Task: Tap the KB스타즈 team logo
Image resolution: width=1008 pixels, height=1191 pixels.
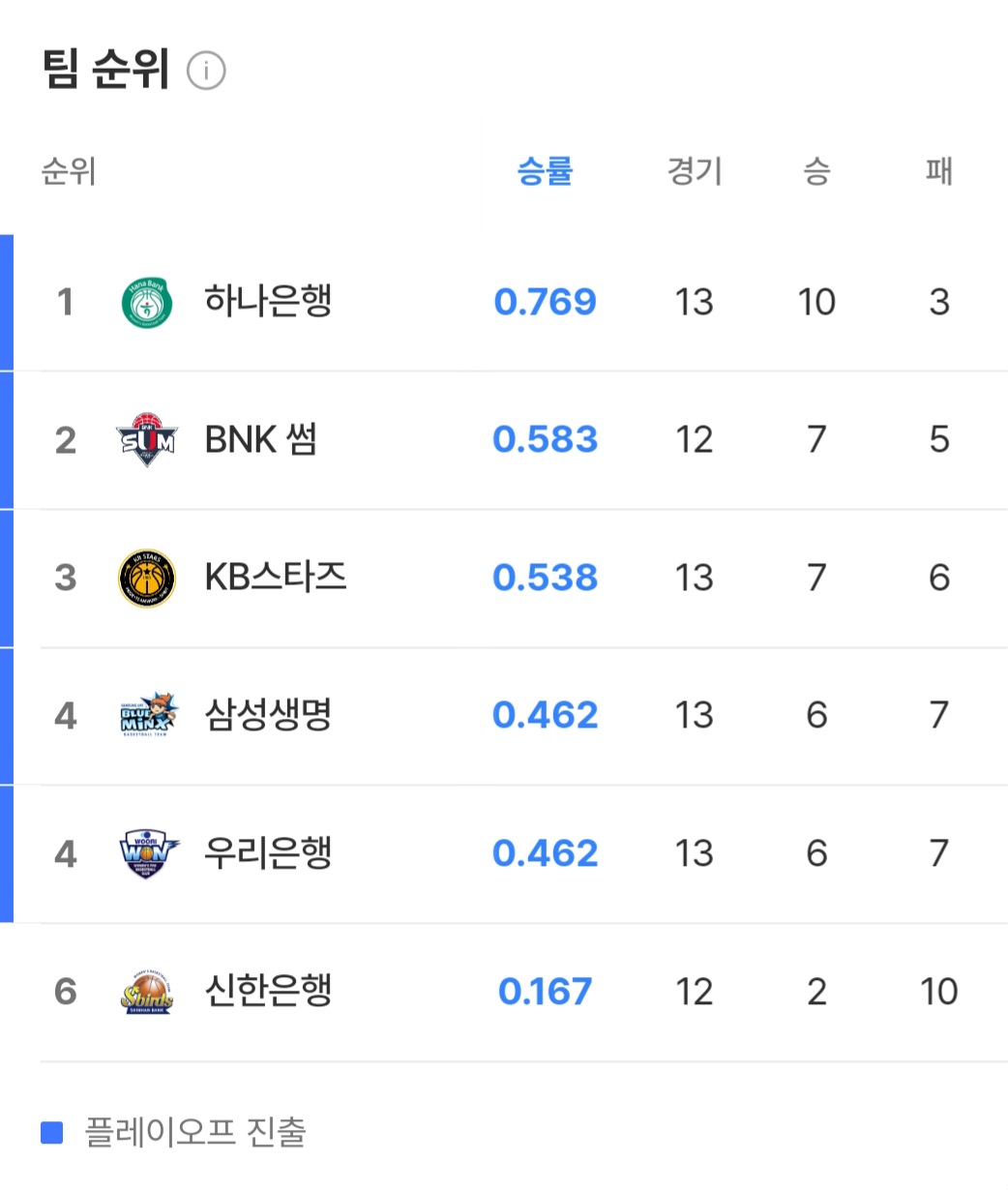Action: (147, 579)
